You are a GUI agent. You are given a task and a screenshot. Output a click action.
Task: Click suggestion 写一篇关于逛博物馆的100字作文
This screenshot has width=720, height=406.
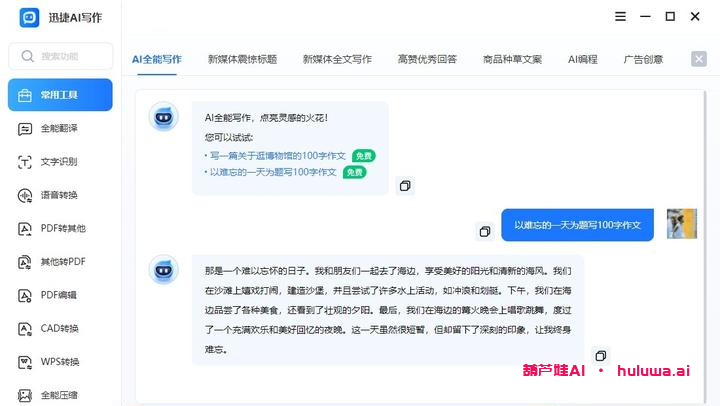278,156
